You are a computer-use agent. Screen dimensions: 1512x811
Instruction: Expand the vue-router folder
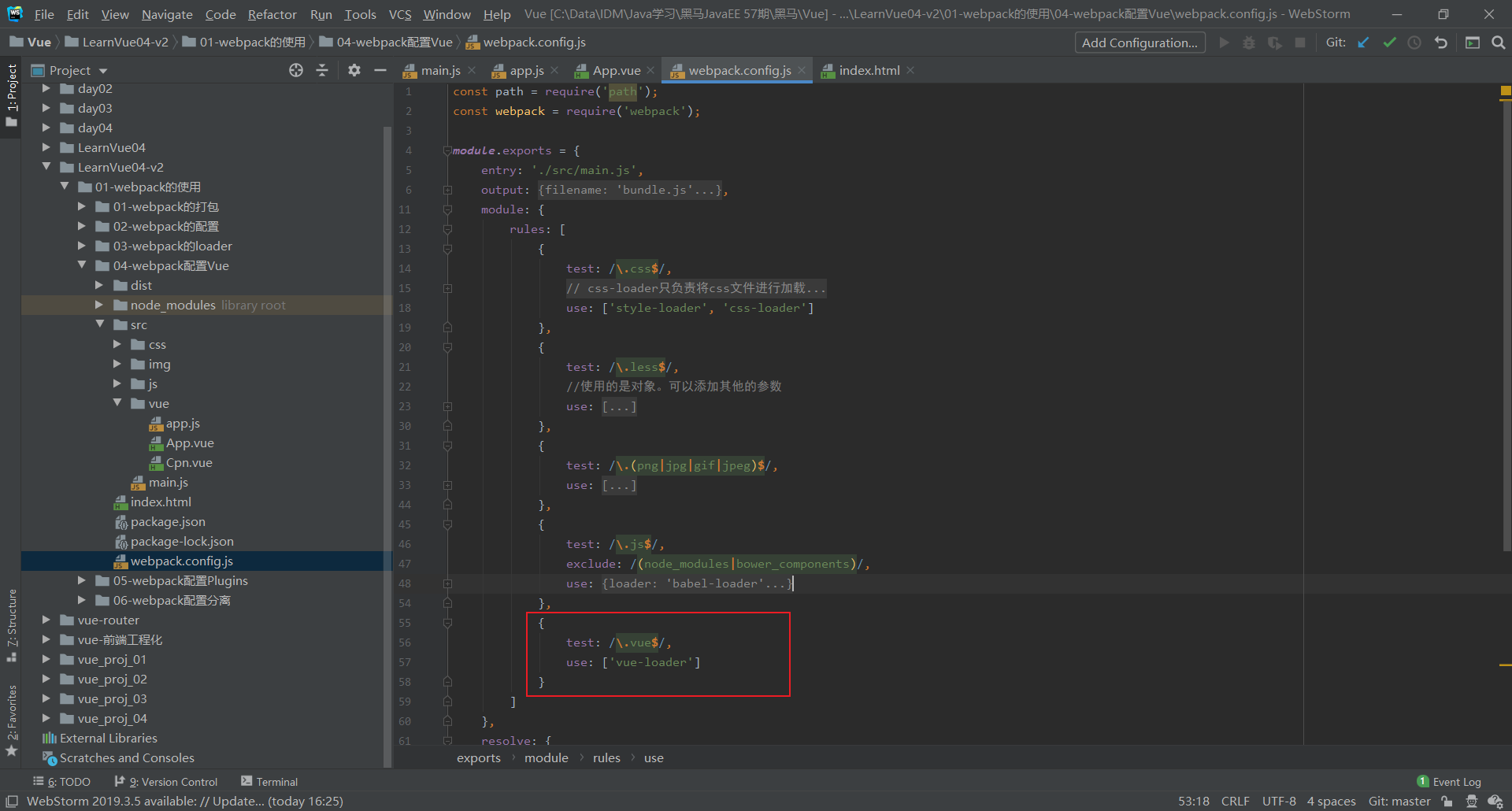(46, 620)
